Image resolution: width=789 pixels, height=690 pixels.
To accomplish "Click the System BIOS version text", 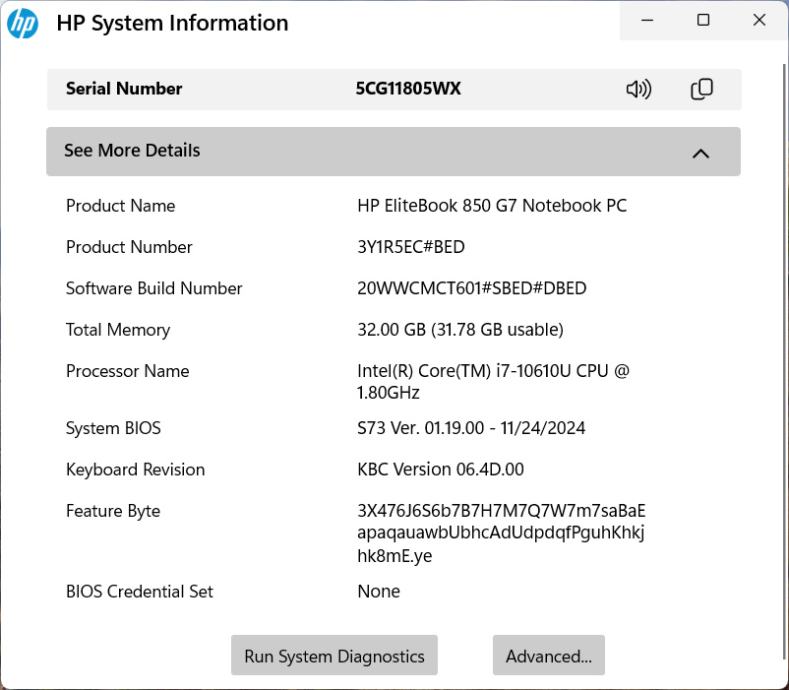I will 471,428.
